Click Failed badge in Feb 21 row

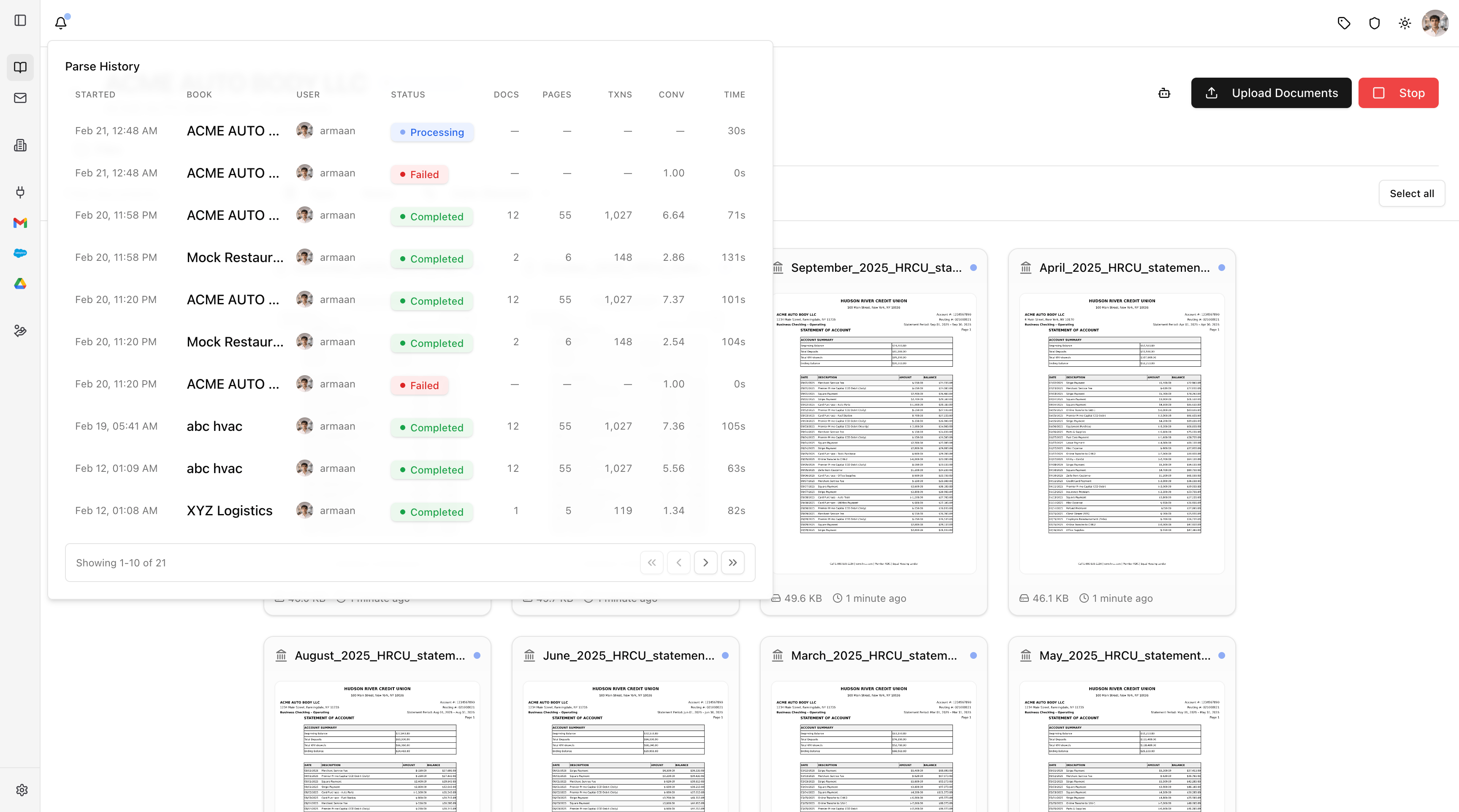click(420, 174)
